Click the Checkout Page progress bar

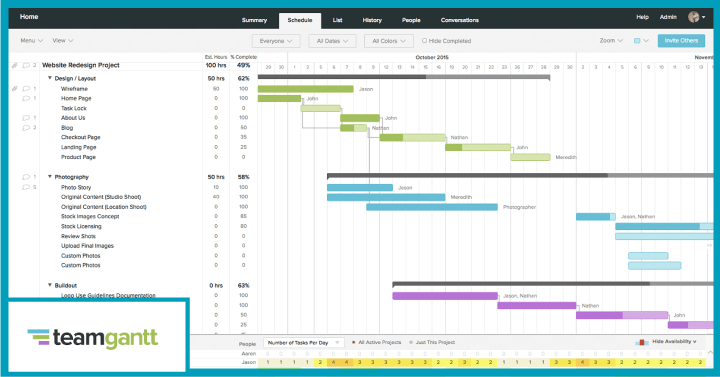point(412,137)
